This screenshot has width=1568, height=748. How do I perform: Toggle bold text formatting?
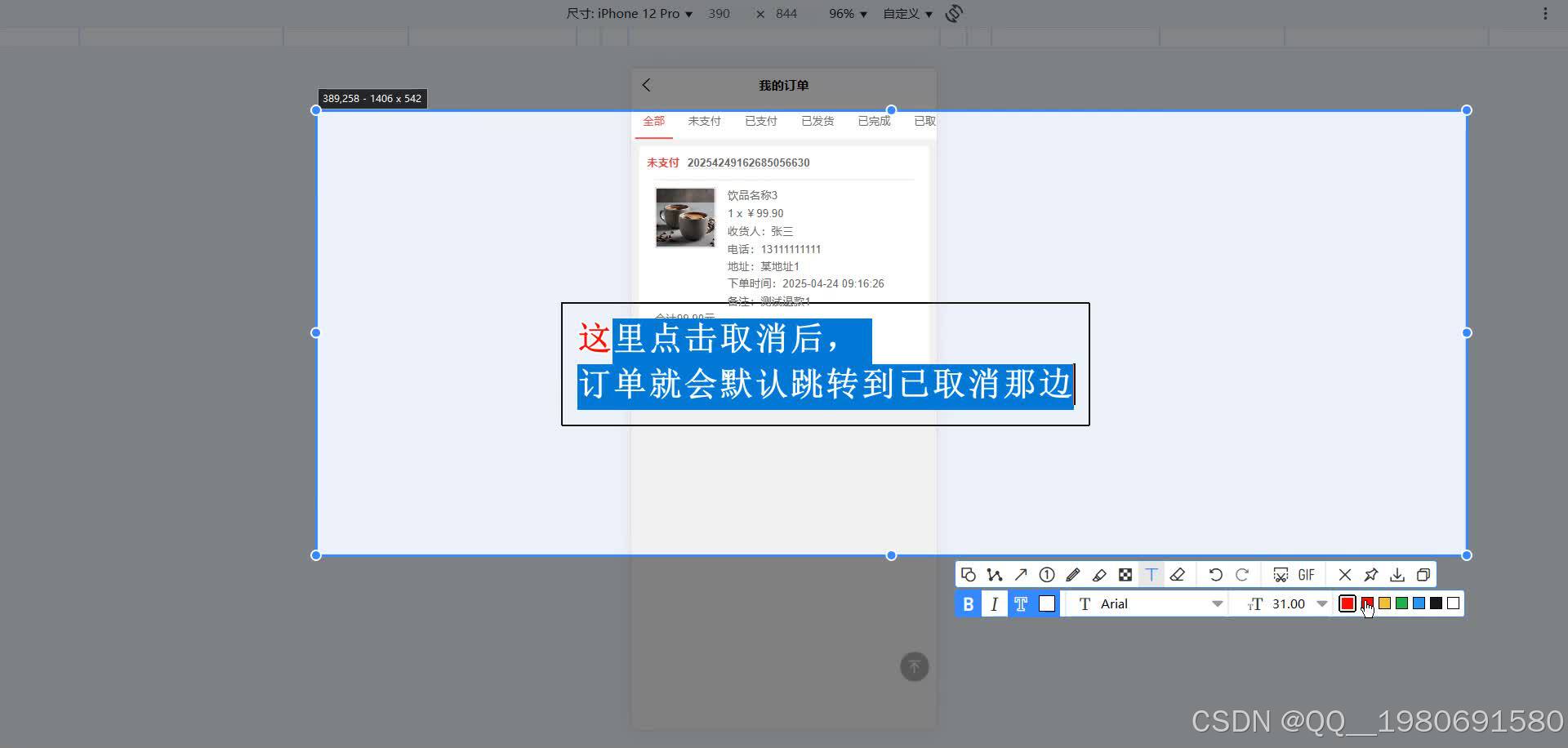(968, 603)
